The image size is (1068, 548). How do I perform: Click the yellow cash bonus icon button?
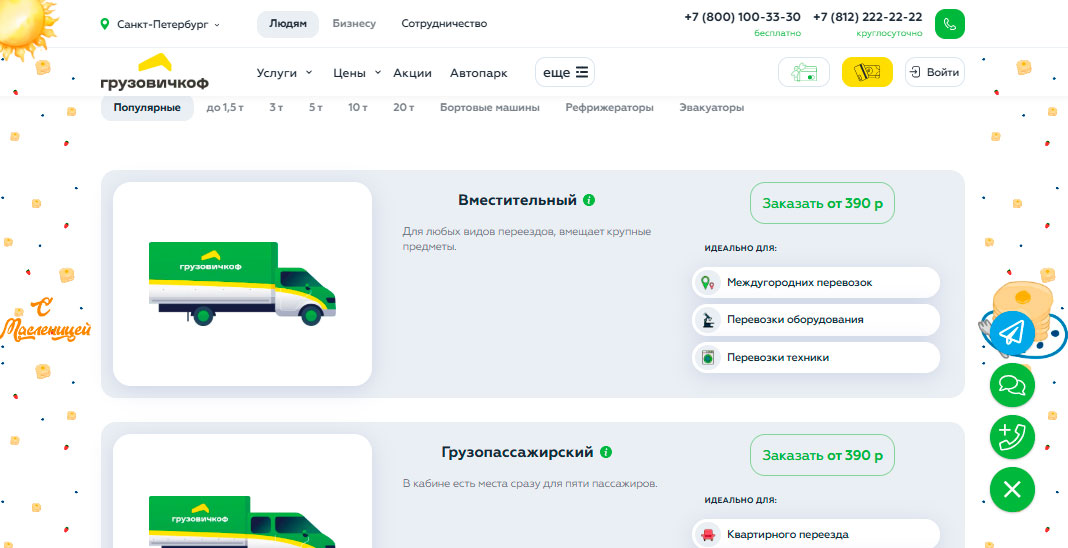click(867, 72)
